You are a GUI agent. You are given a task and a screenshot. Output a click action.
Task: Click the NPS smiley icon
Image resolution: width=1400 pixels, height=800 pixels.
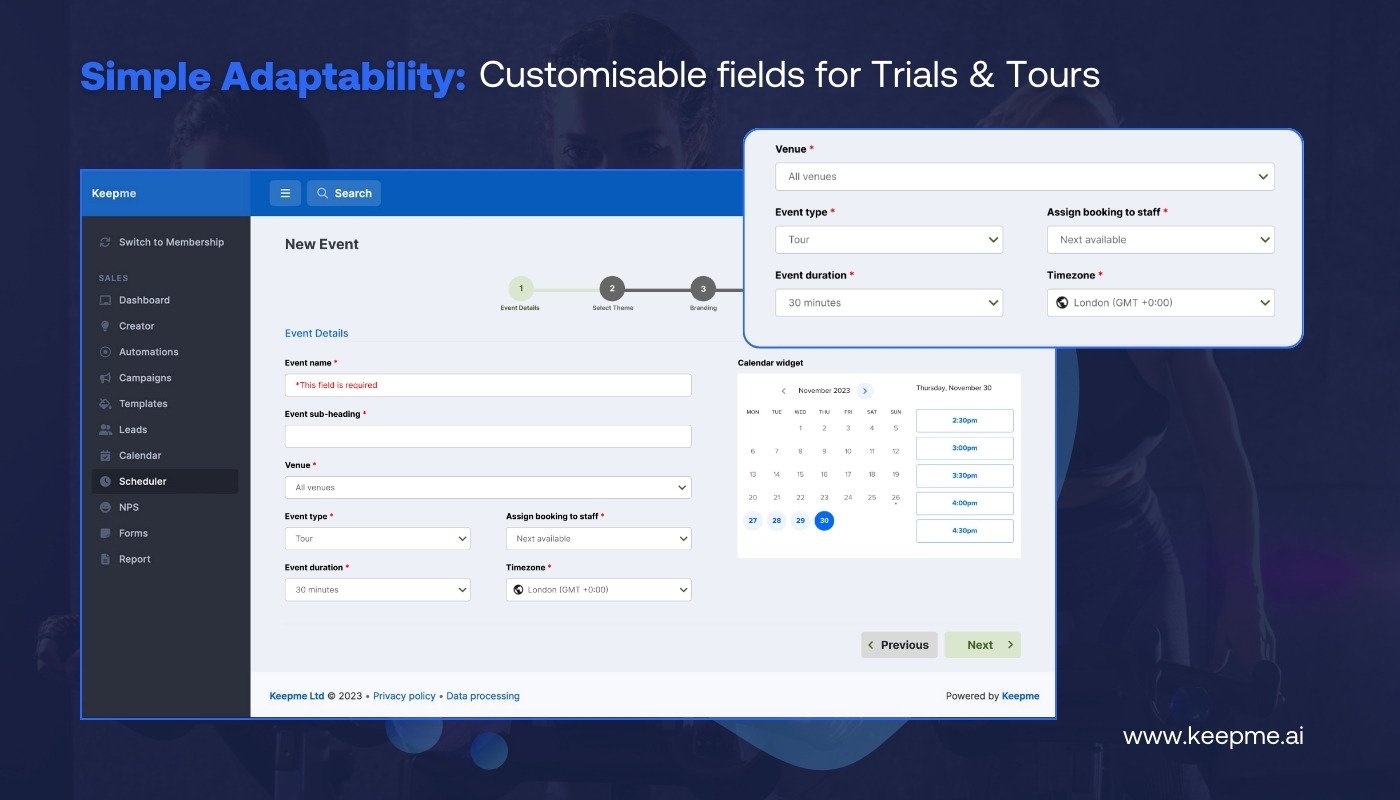[105, 508]
